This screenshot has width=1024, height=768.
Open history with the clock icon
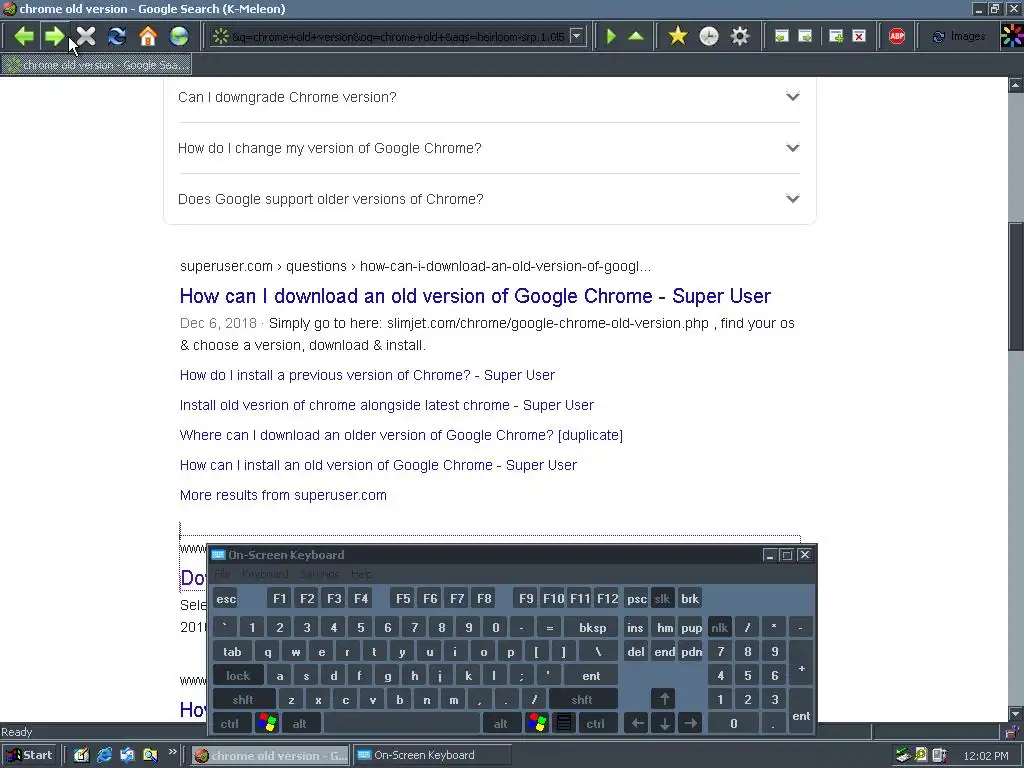[709, 36]
